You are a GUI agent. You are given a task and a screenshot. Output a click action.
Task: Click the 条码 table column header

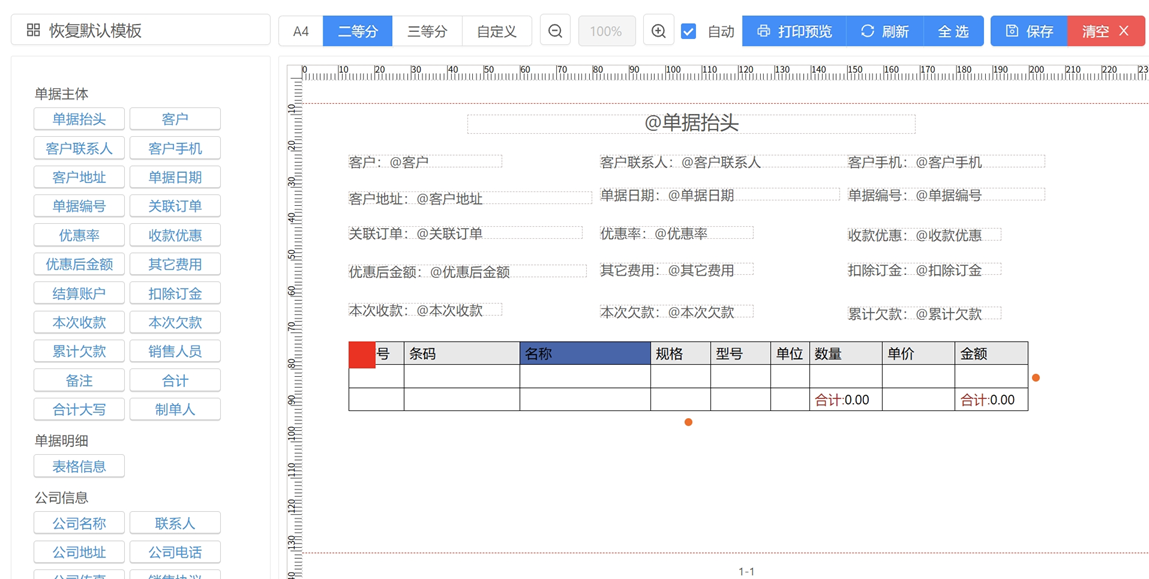(x=462, y=354)
